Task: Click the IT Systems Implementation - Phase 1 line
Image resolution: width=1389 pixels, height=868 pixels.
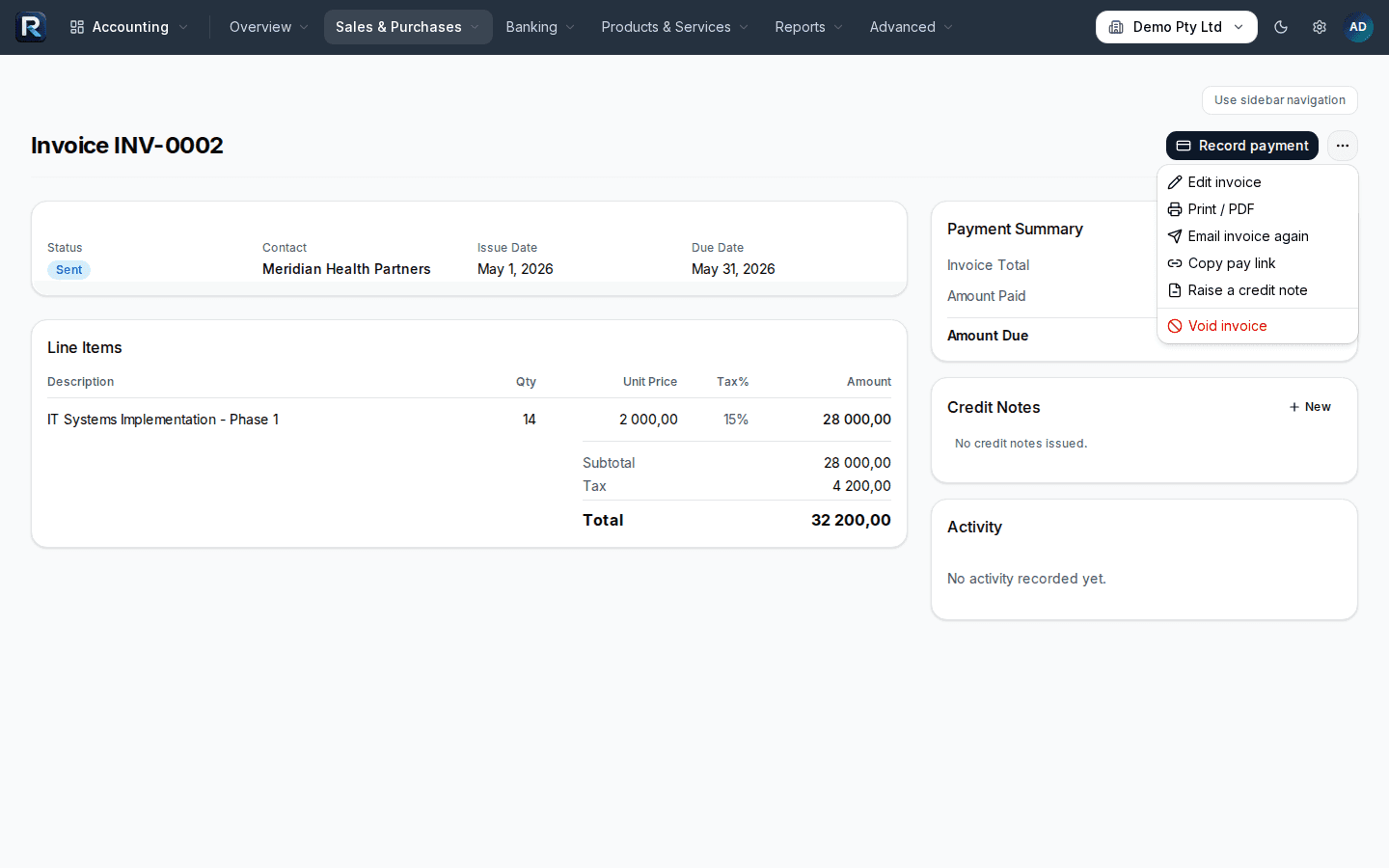Action: coord(163,420)
